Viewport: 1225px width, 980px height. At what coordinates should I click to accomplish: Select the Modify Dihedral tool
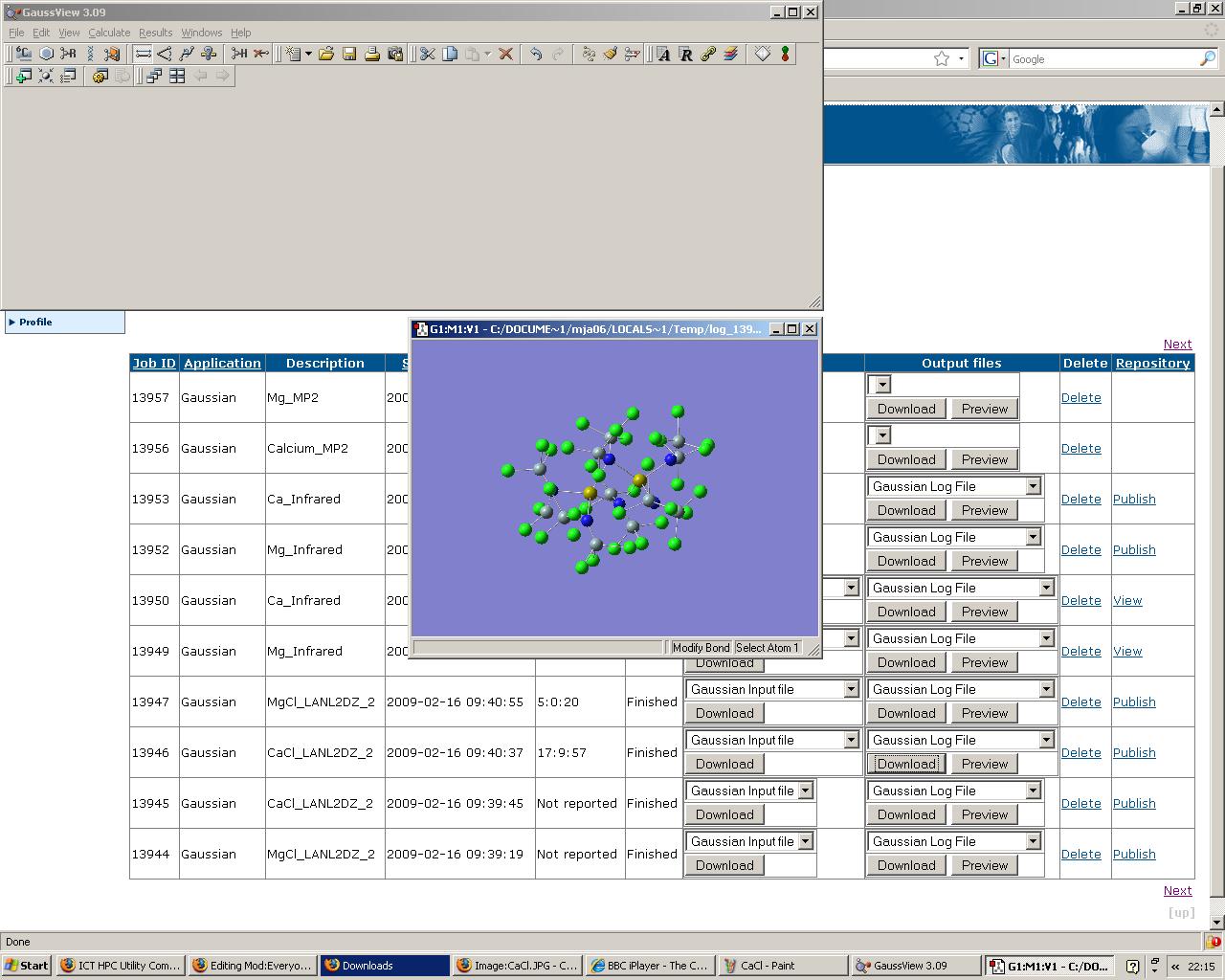[187, 54]
